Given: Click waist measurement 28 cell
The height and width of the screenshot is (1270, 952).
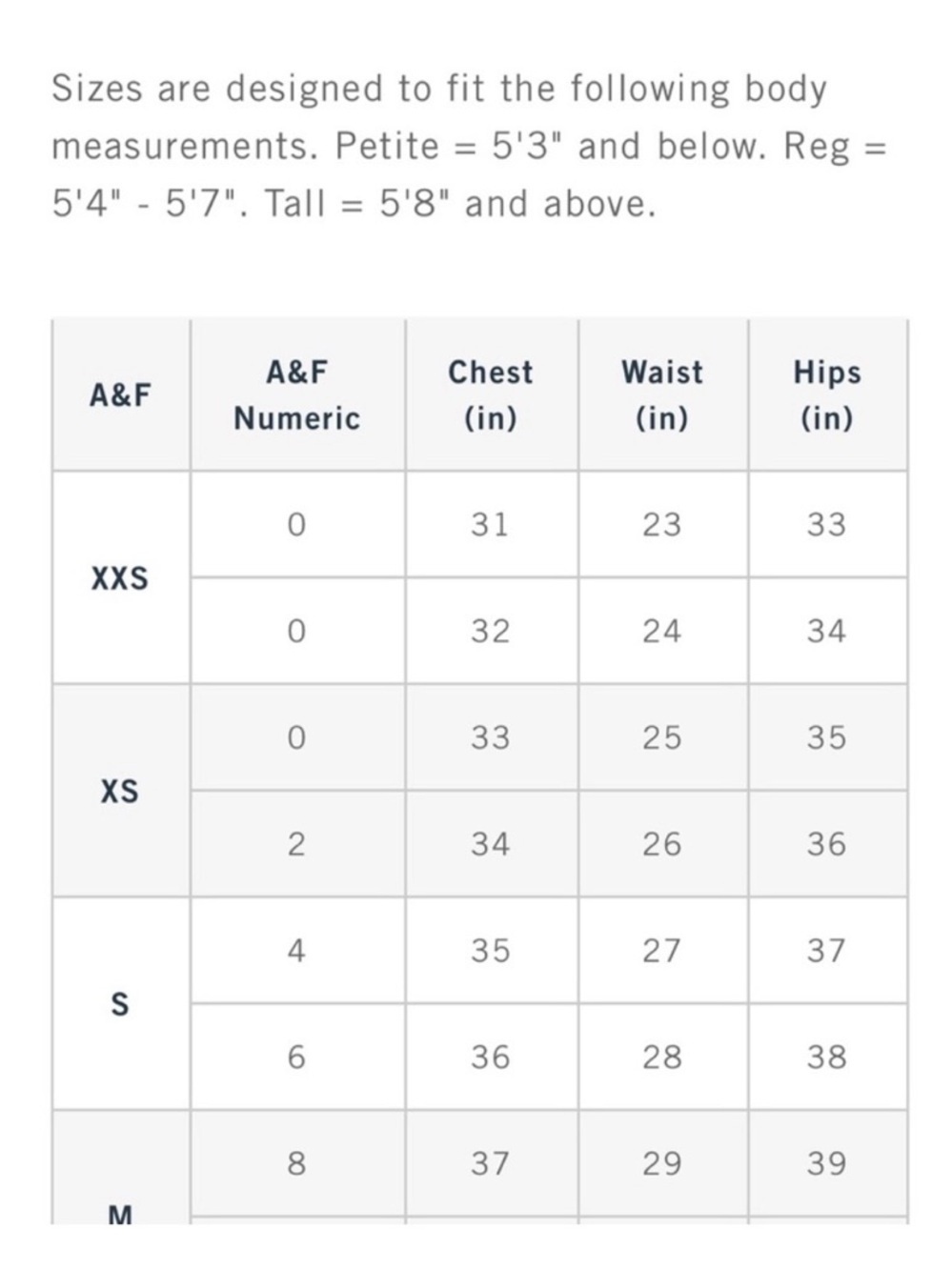Looking at the screenshot, I should (662, 1058).
